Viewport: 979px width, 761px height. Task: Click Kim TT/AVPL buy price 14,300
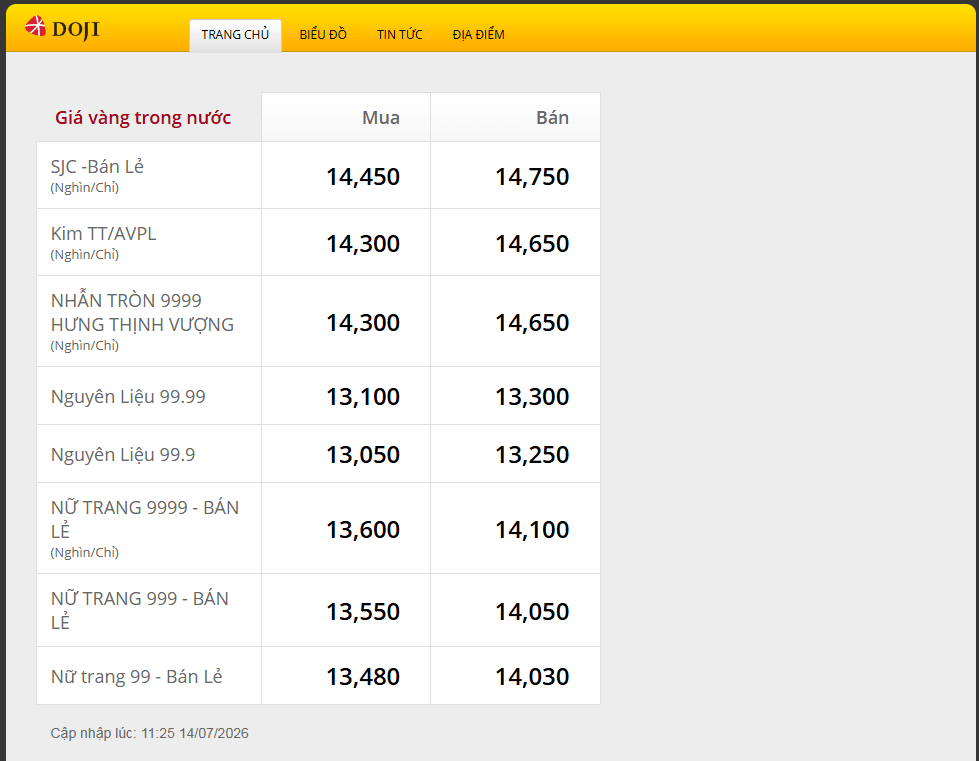coord(363,243)
